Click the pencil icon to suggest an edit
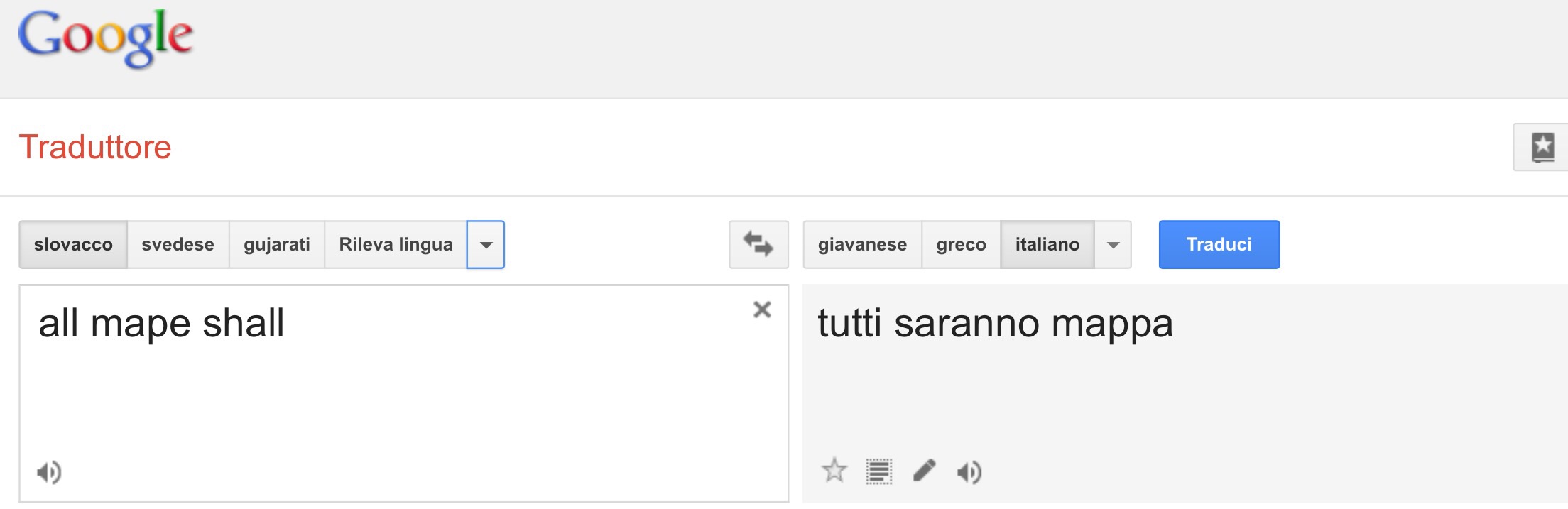Image resolution: width=1568 pixels, height=509 pixels. pos(924,470)
